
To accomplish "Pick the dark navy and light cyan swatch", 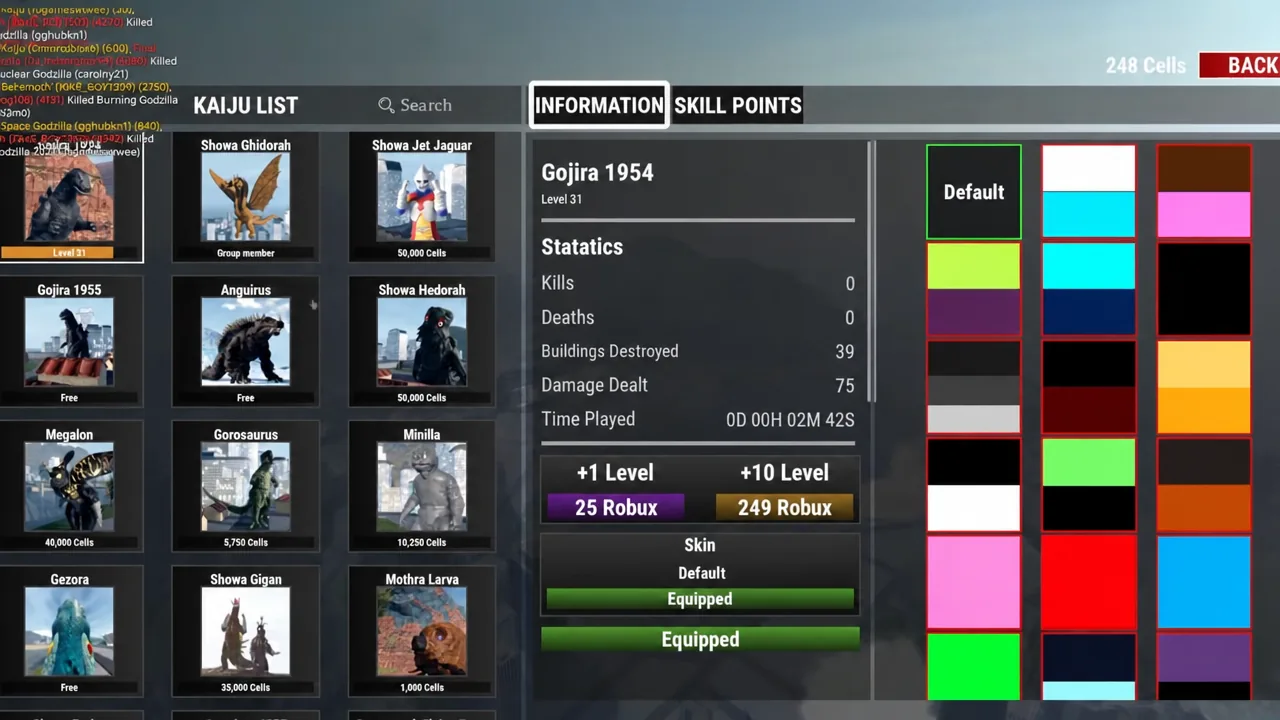I will point(1089,667).
